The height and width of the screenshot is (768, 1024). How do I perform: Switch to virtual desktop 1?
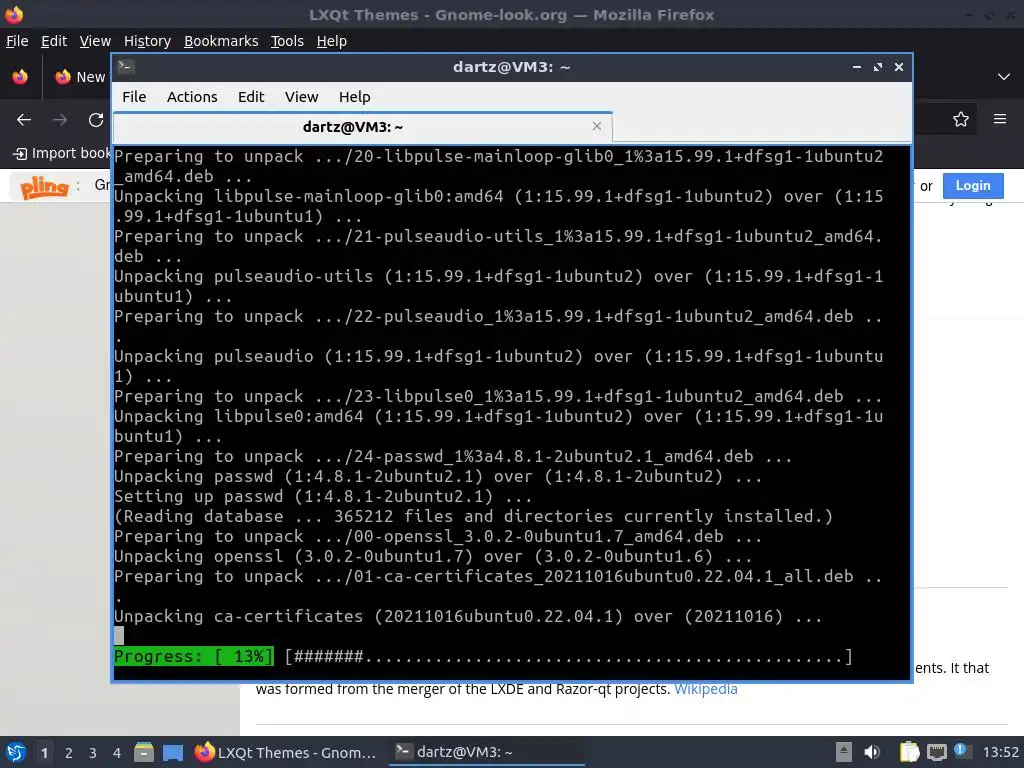pyautogui.click(x=44, y=752)
